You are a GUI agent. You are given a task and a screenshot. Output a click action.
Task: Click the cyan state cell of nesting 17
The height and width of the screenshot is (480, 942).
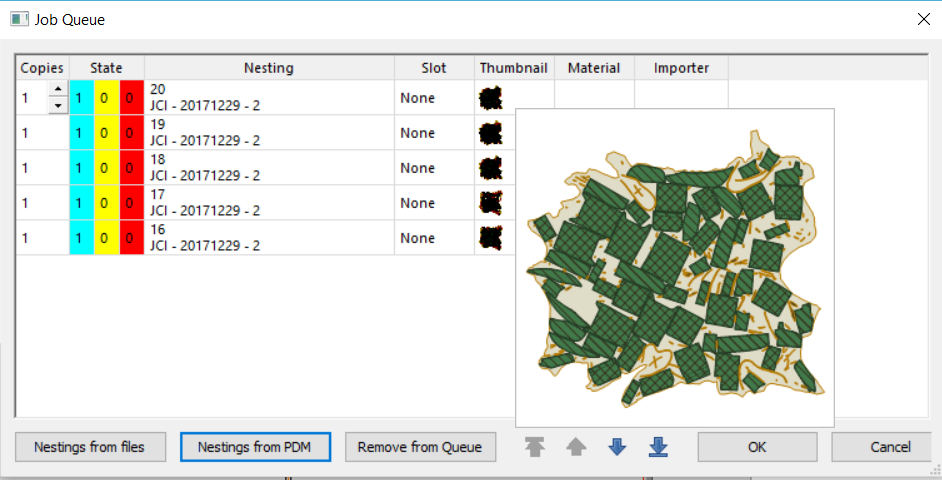pos(82,202)
